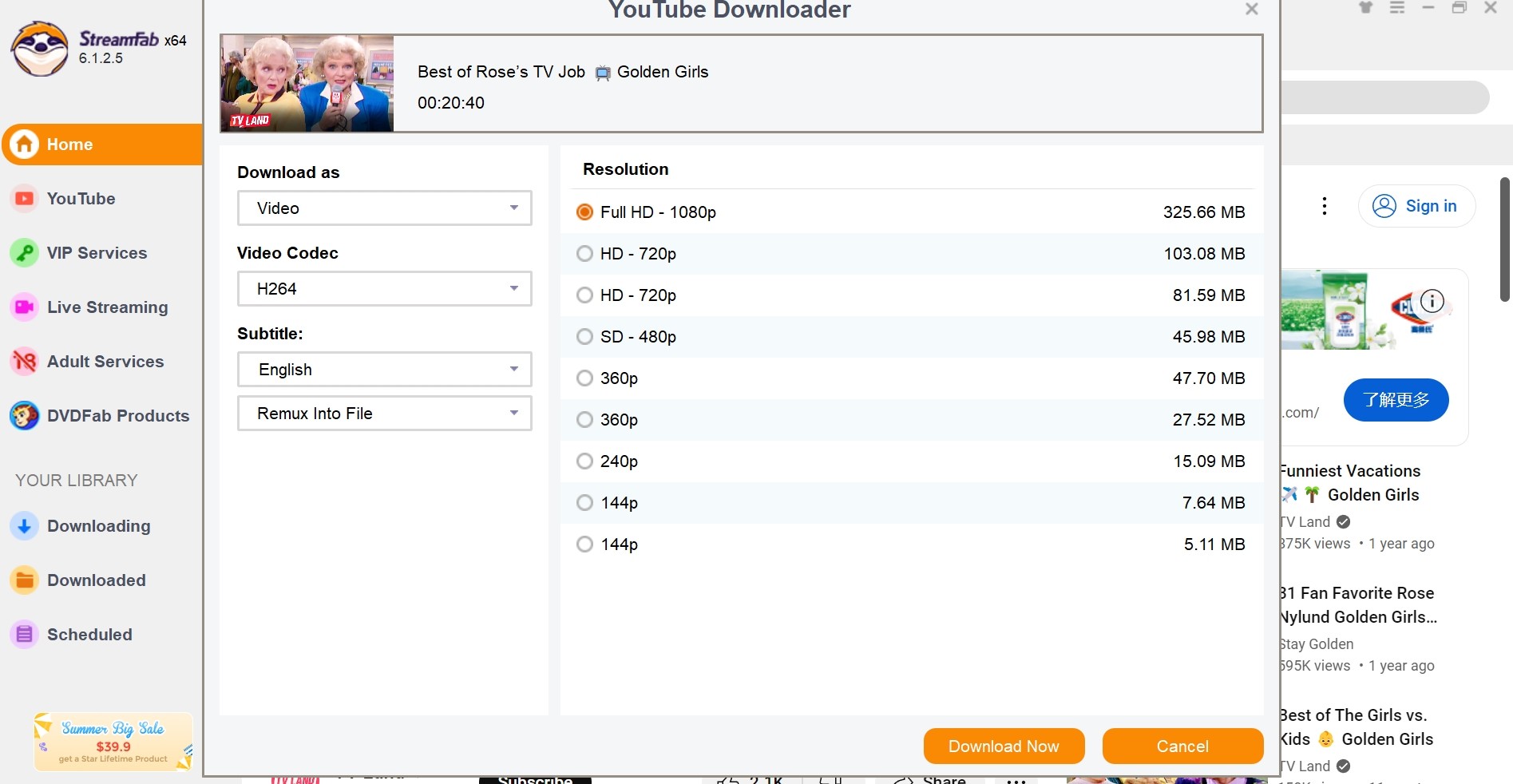Screen dimensions: 1513x784
Task: Click the DVDFab Products icon
Action: click(x=25, y=416)
